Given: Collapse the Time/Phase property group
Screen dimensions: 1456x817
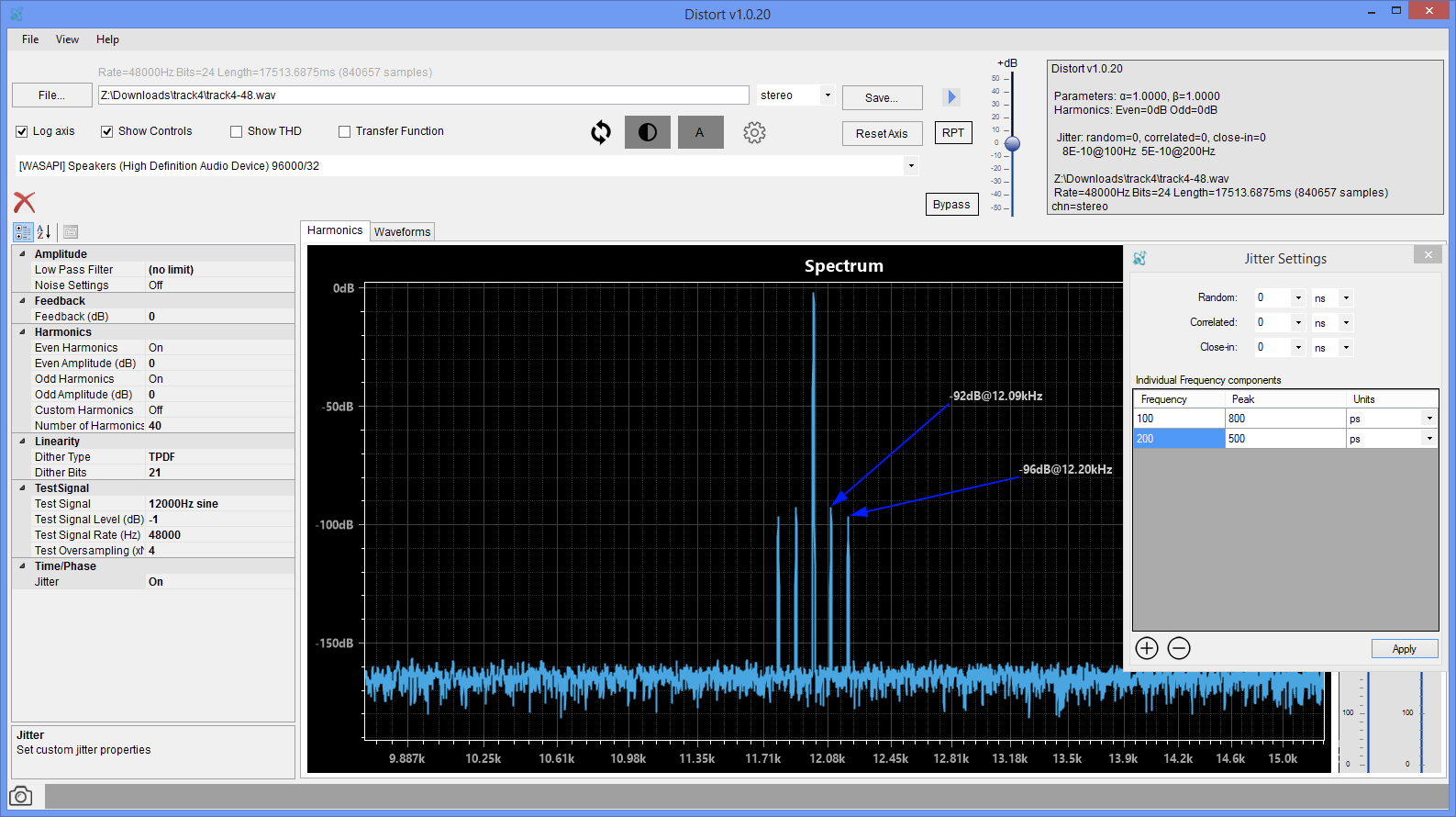Looking at the screenshot, I should 22,566.
